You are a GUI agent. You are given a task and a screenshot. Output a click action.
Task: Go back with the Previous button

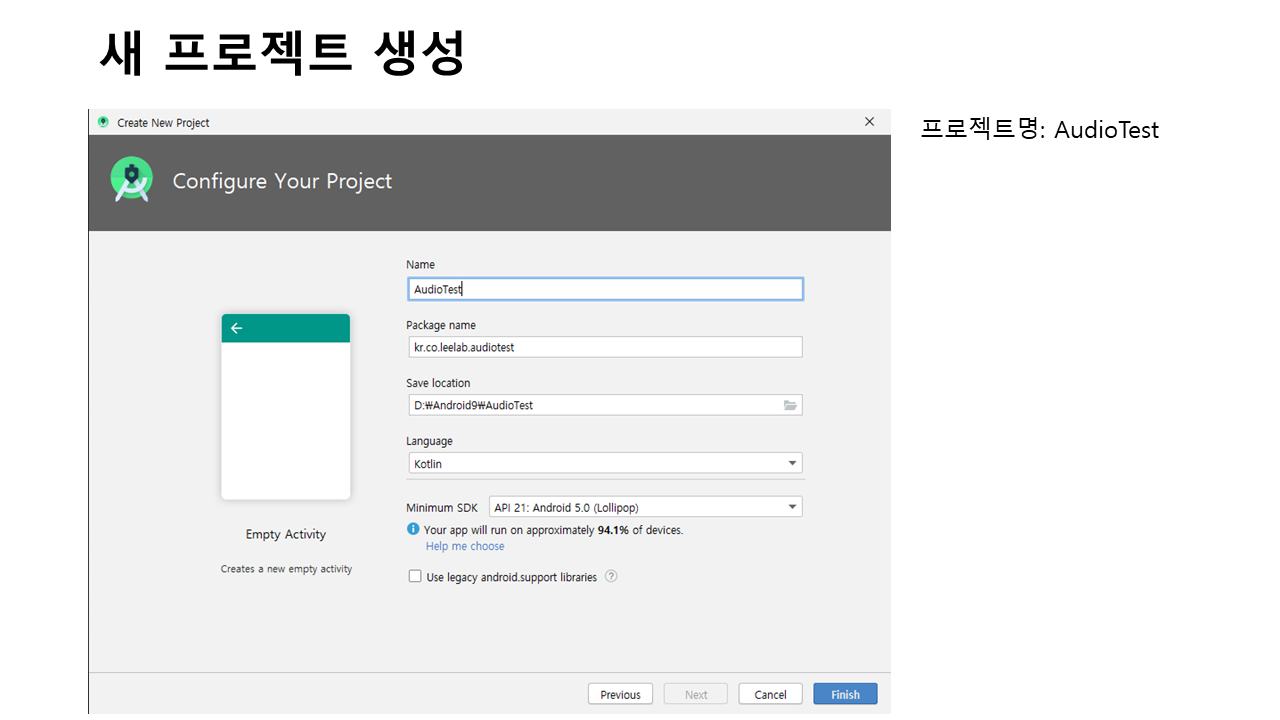click(620, 694)
